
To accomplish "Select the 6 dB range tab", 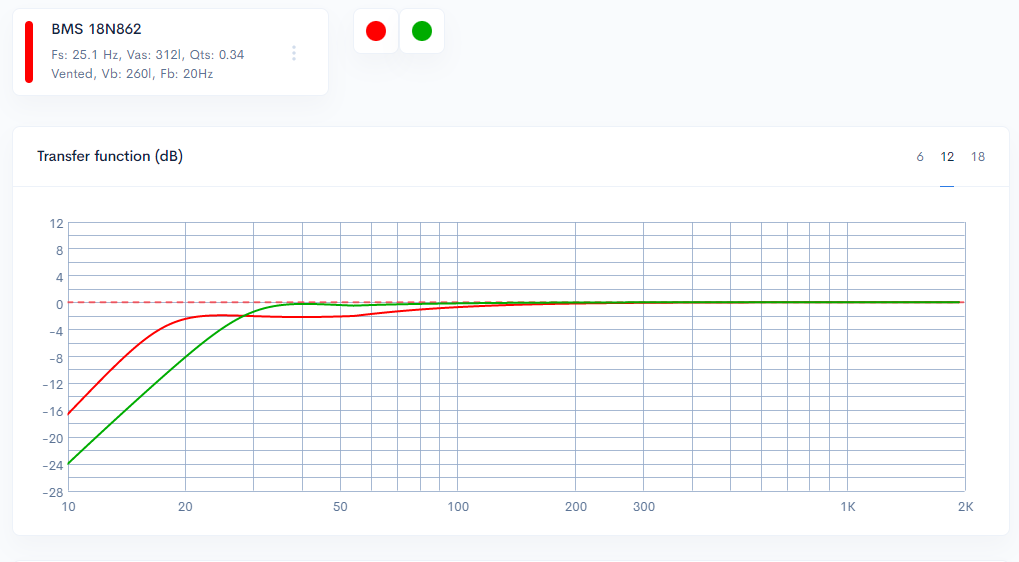I will point(920,157).
